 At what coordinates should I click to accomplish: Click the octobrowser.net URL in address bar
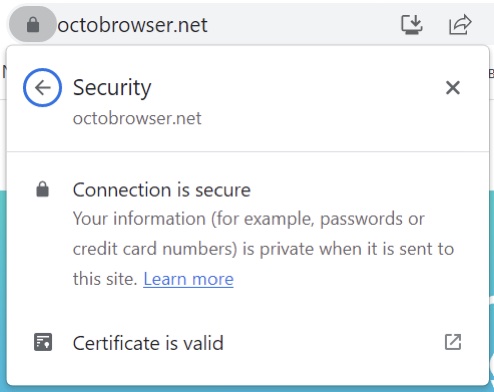pos(133,25)
